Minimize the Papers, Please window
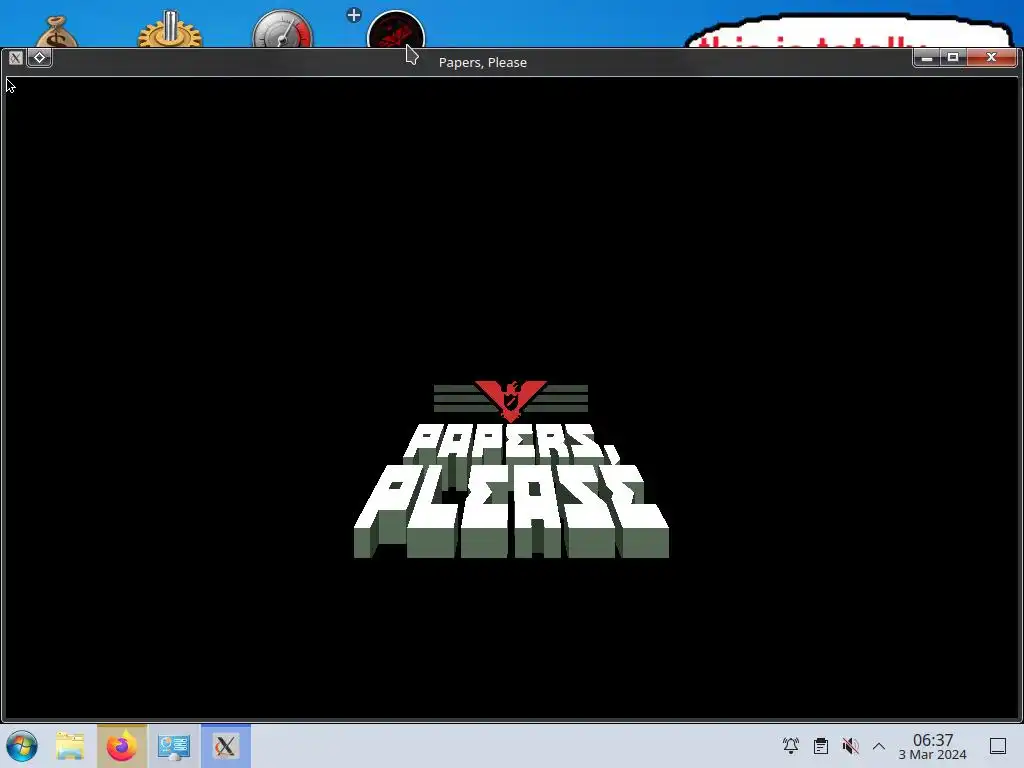1024x768 pixels. click(926, 57)
